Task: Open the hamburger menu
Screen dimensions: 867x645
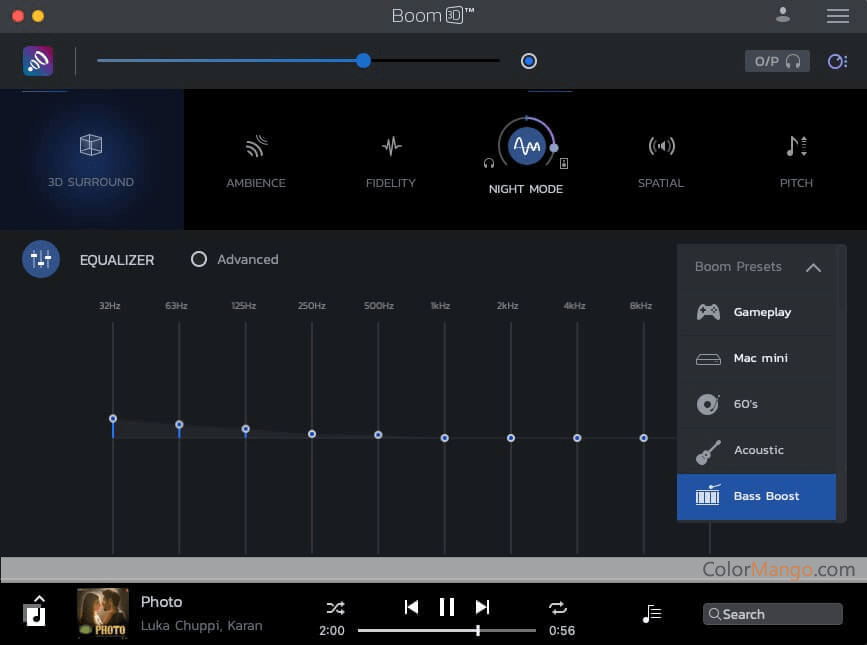Action: click(838, 16)
